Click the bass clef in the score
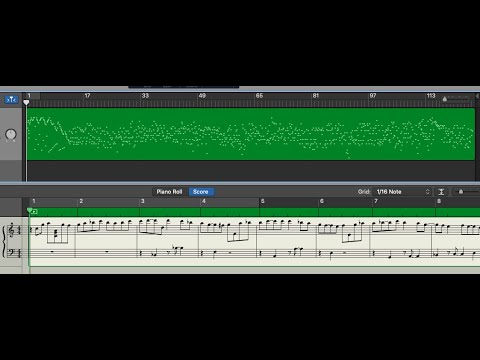The width and height of the screenshot is (480, 360). [x=11, y=253]
